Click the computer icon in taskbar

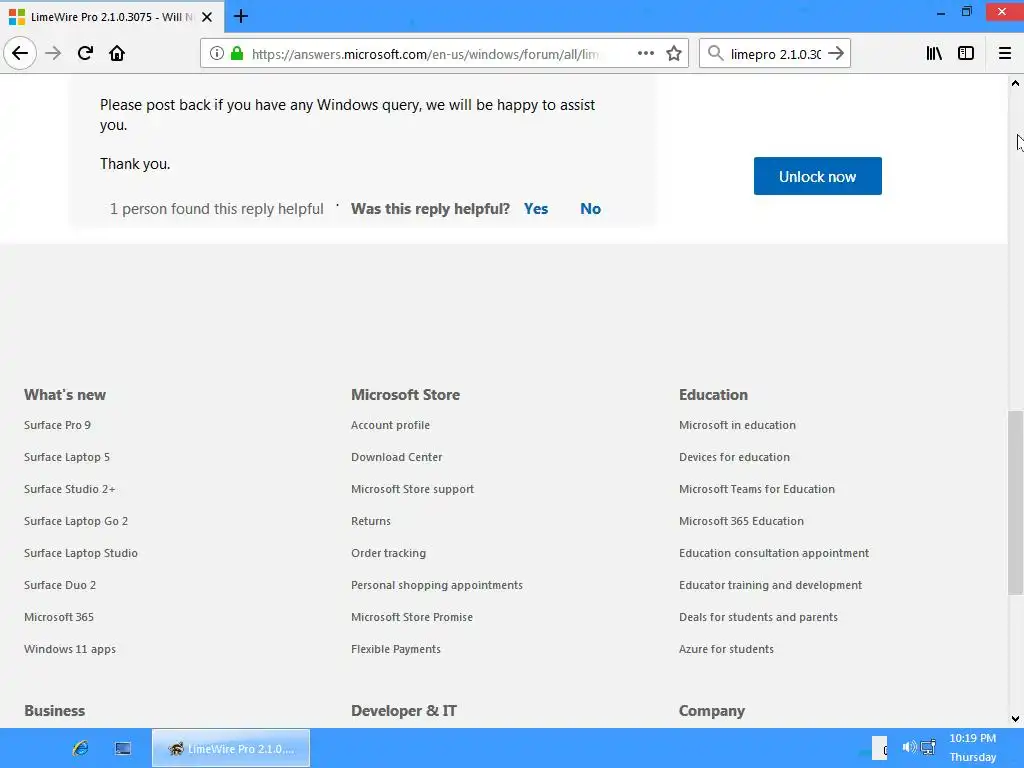point(123,748)
